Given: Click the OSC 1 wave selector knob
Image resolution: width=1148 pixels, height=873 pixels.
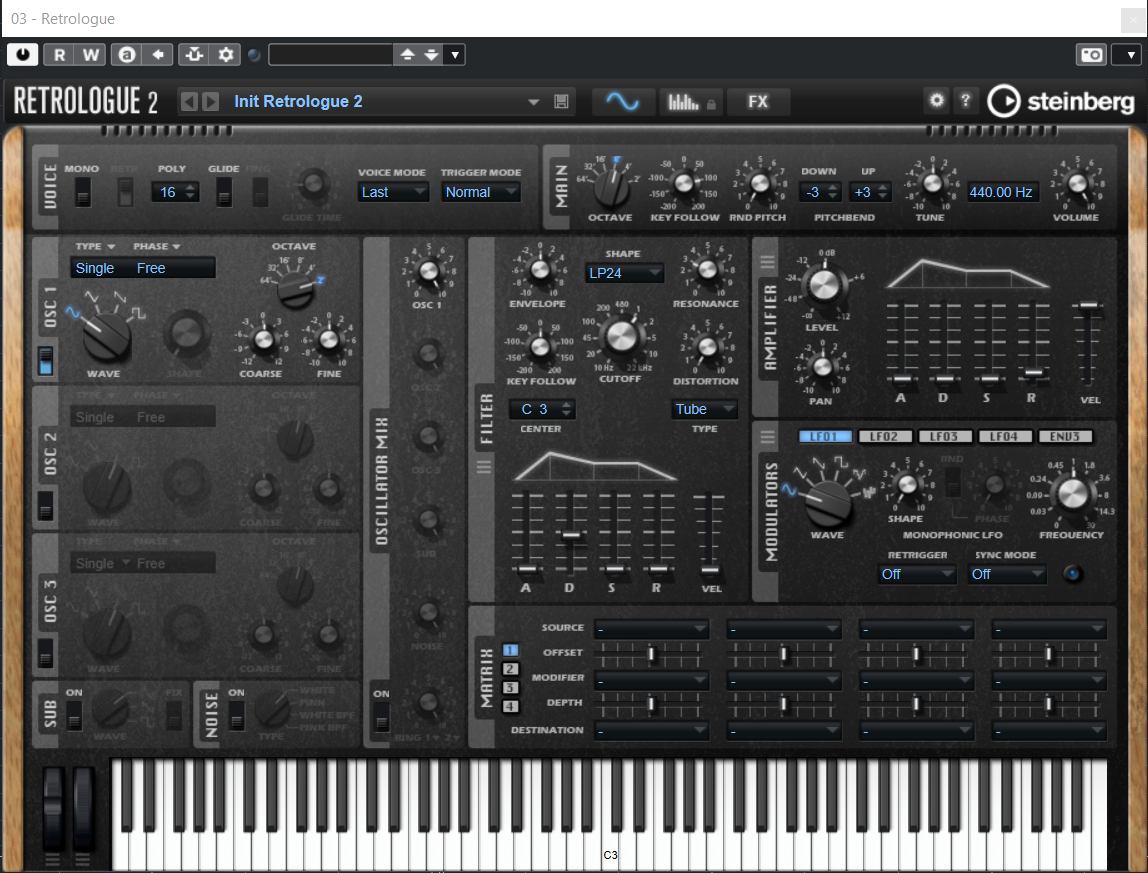Looking at the screenshot, I should click(x=107, y=336).
